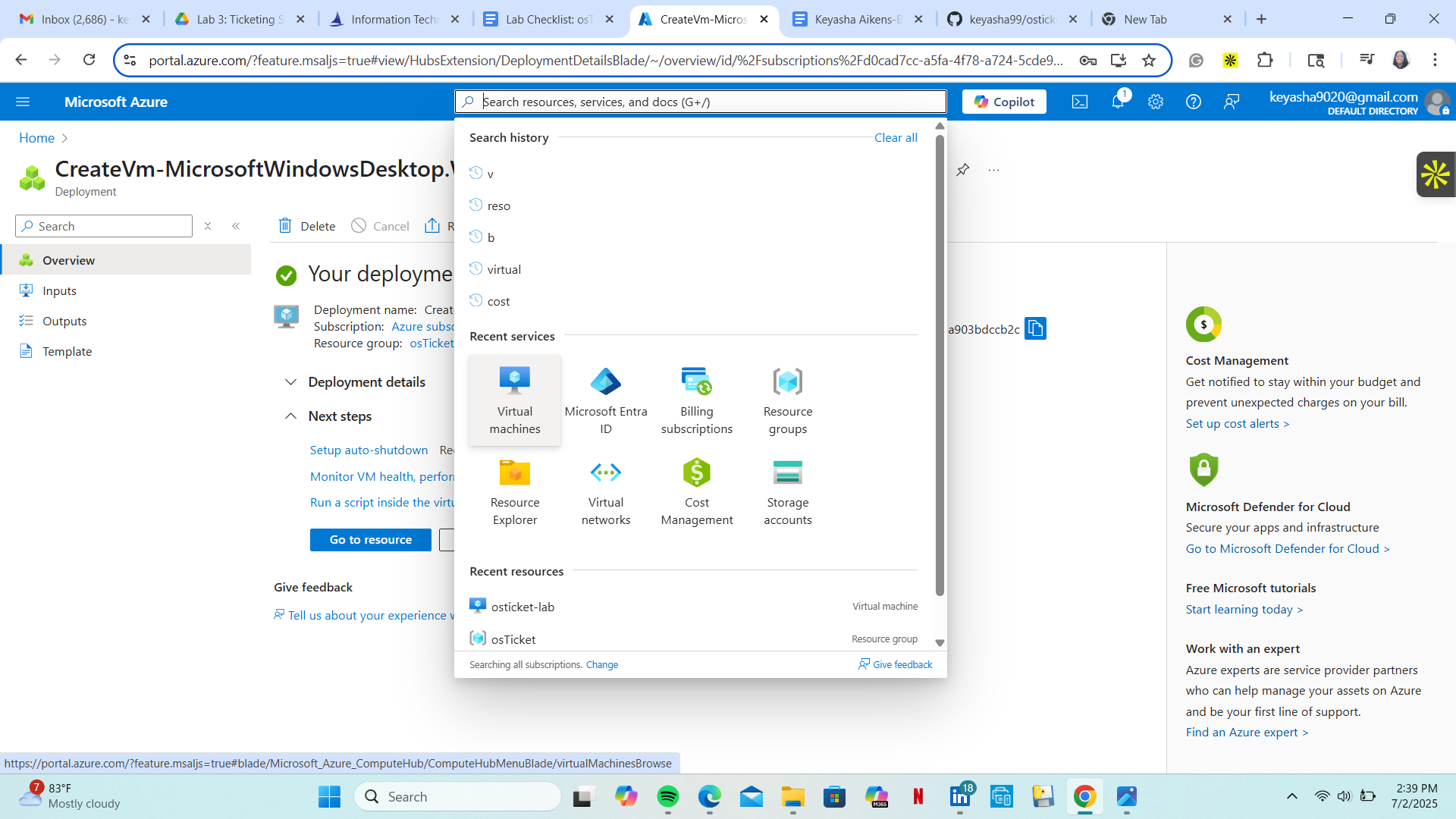Open the new browser tab button

[1261, 19]
